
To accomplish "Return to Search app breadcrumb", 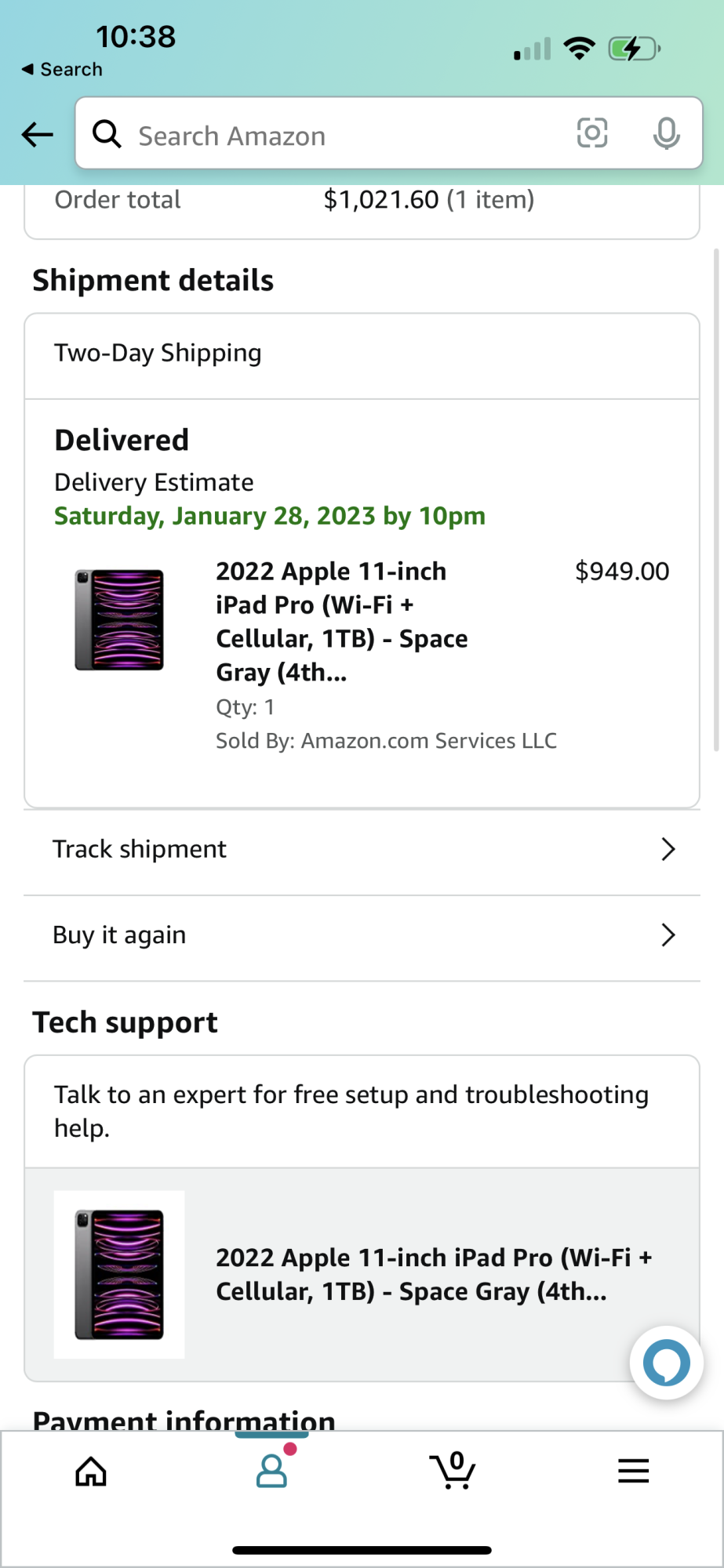I will (63, 70).
